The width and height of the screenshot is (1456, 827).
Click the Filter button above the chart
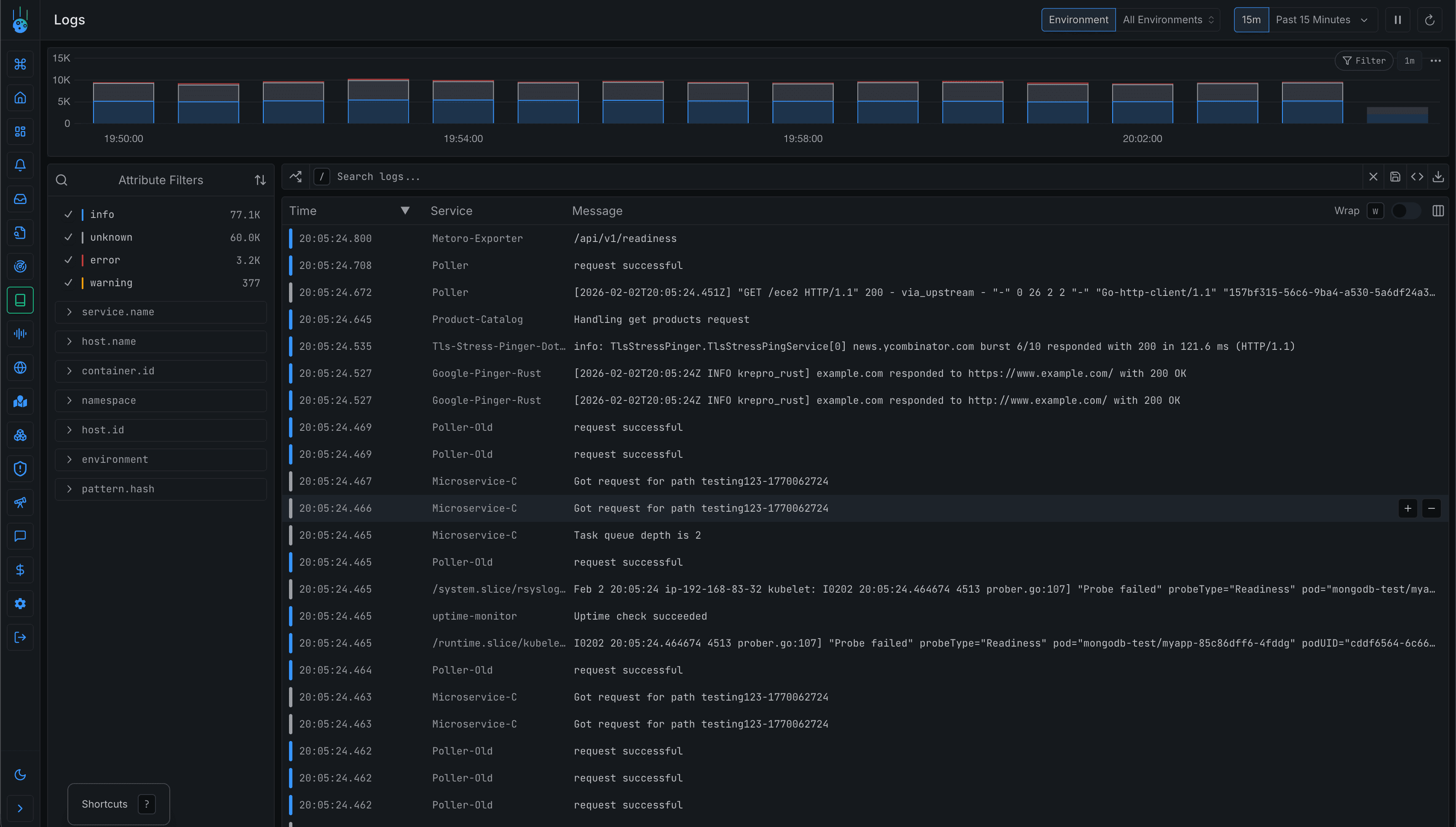point(1364,61)
